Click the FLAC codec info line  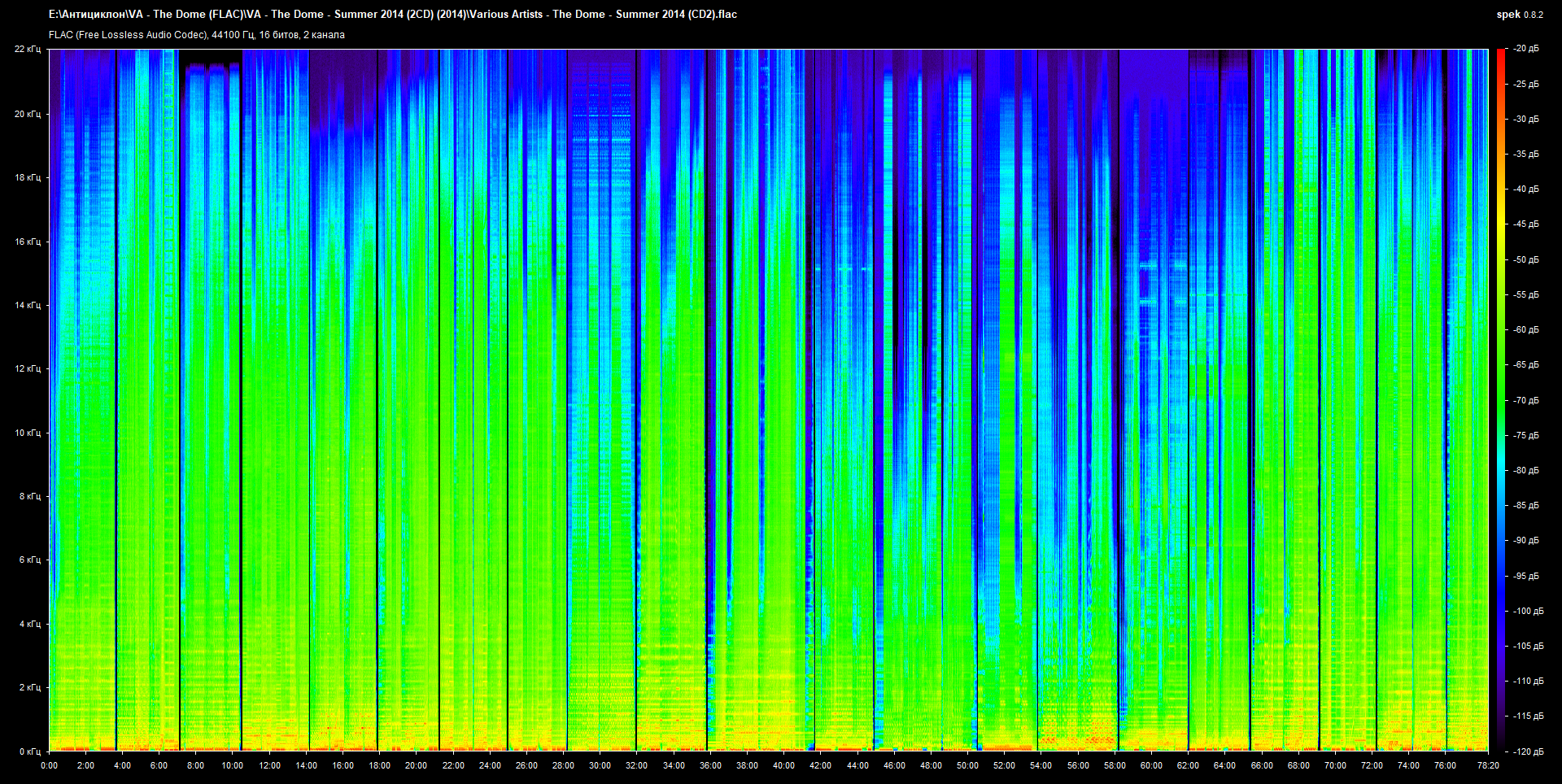(197, 35)
